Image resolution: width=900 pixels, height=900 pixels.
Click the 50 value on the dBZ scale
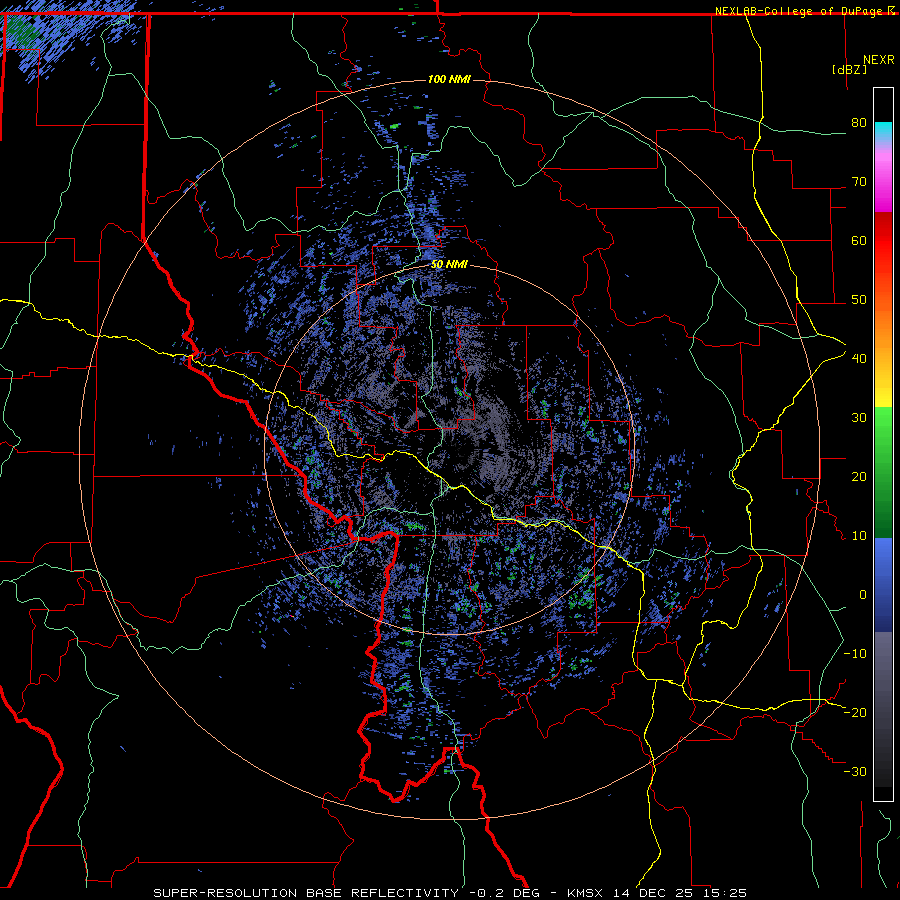point(859,300)
